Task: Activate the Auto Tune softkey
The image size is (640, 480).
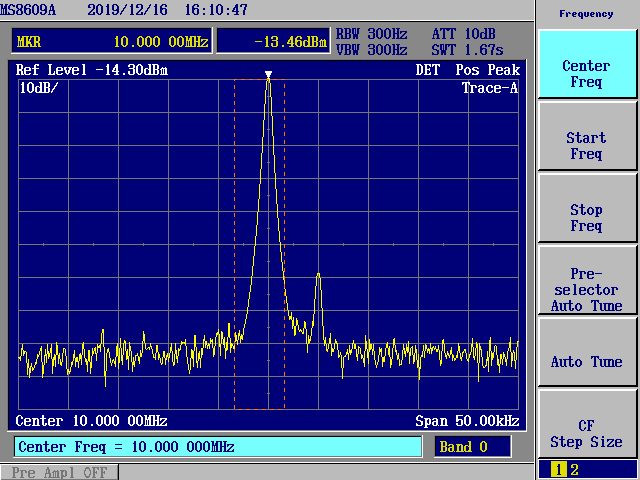Action: point(587,352)
